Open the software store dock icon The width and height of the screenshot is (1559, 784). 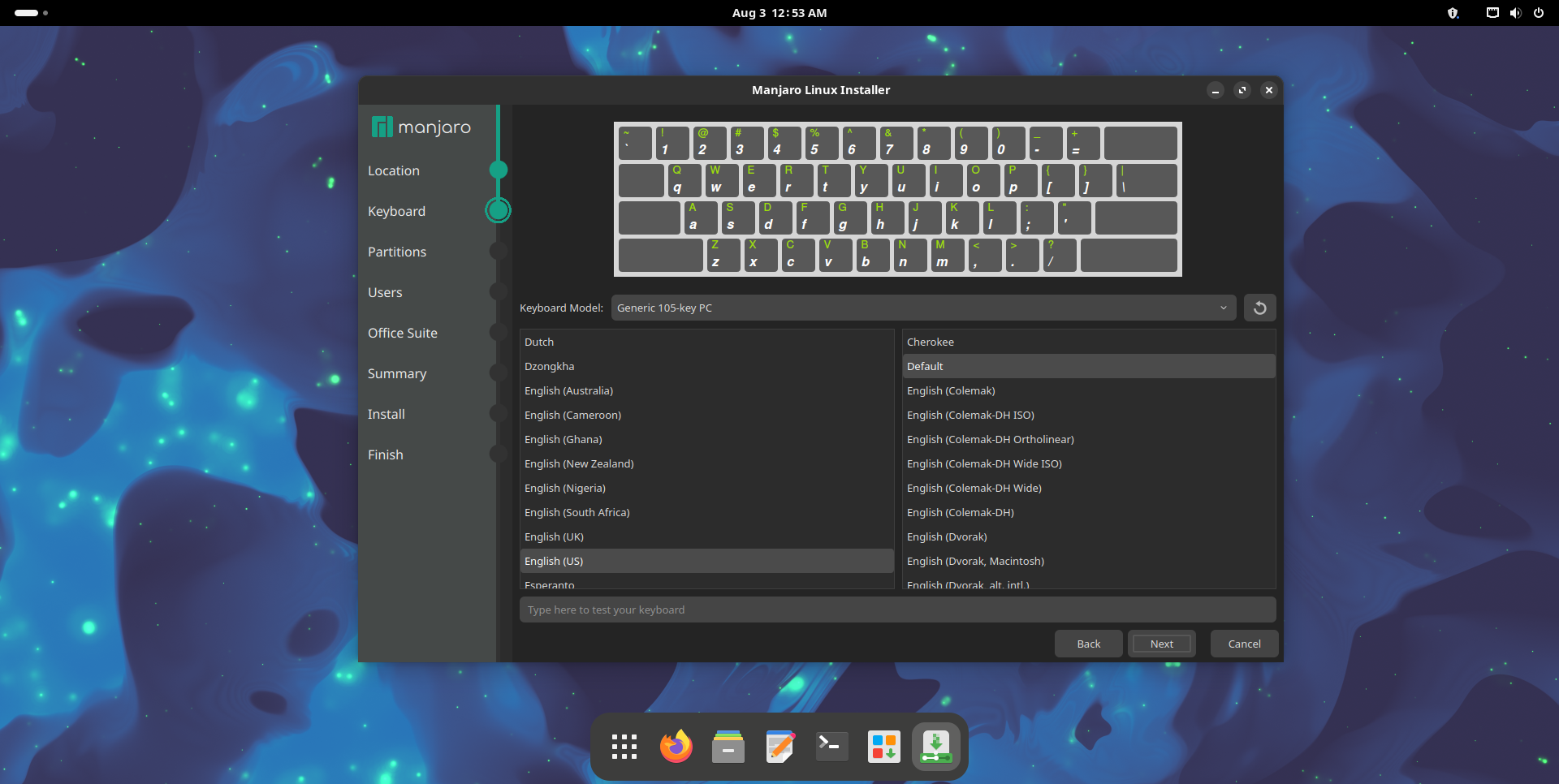(883, 747)
